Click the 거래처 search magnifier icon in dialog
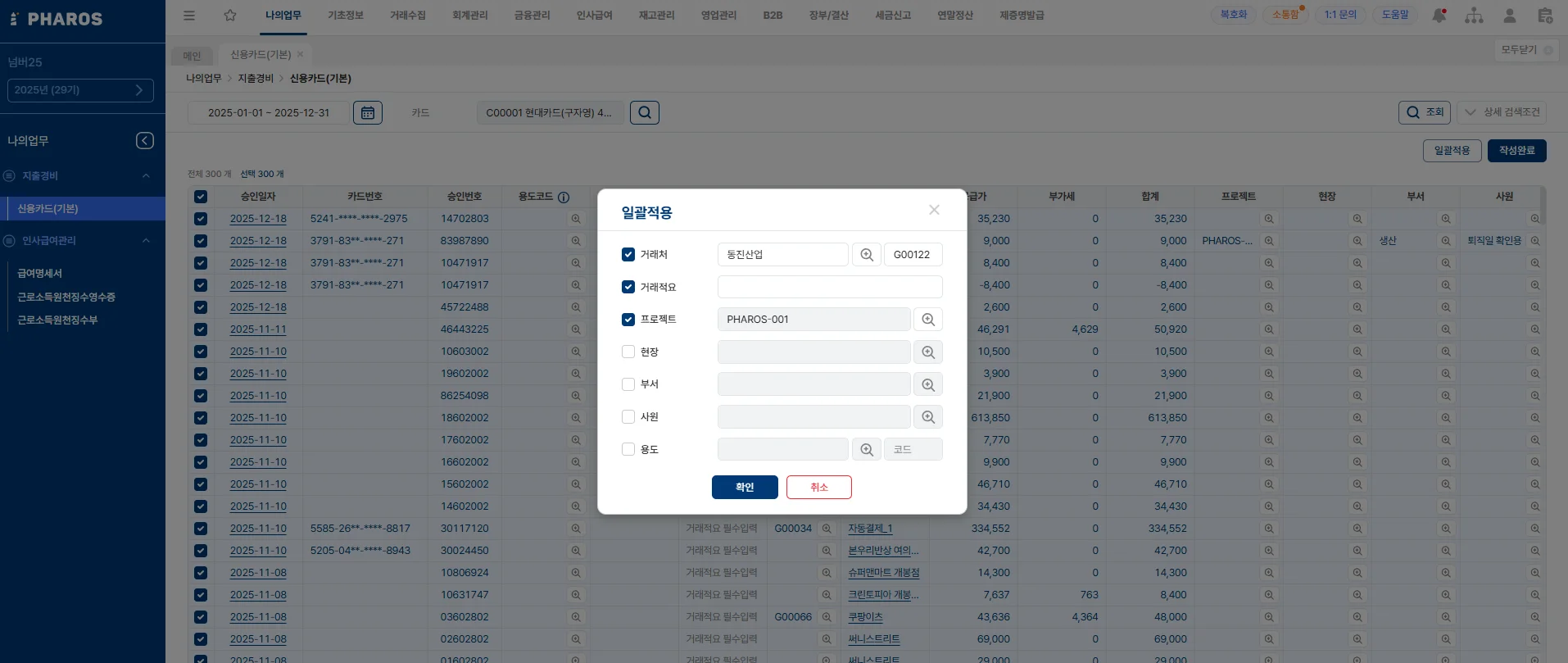1568x663 pixels. (866, 255)
